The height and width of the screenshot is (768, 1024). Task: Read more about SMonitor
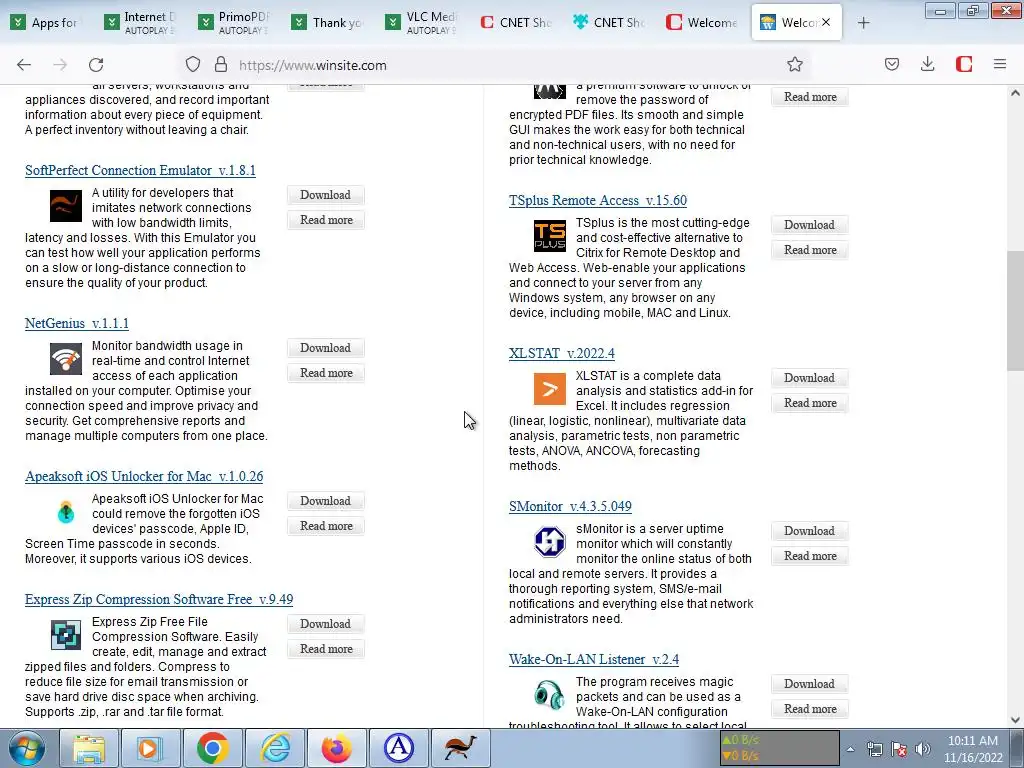click(810, 556)
